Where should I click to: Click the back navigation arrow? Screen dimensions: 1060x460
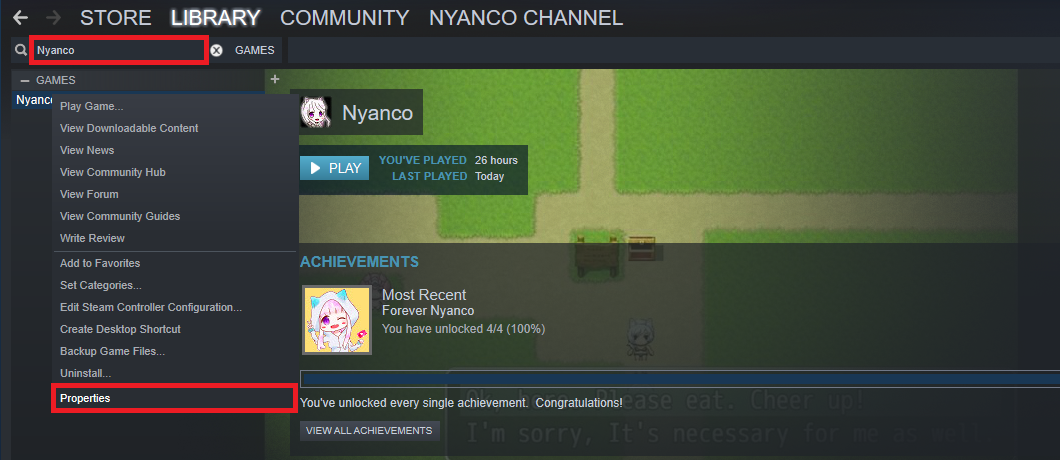(20, 18)
